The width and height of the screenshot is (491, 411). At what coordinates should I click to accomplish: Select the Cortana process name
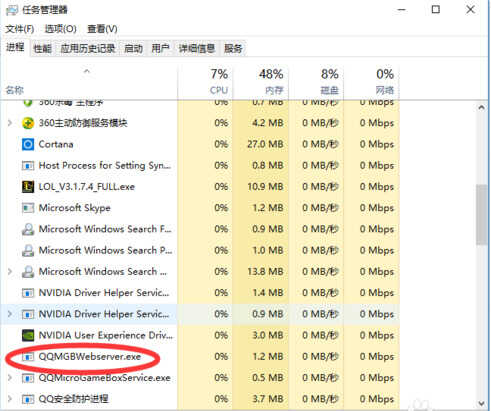[56, 144]
